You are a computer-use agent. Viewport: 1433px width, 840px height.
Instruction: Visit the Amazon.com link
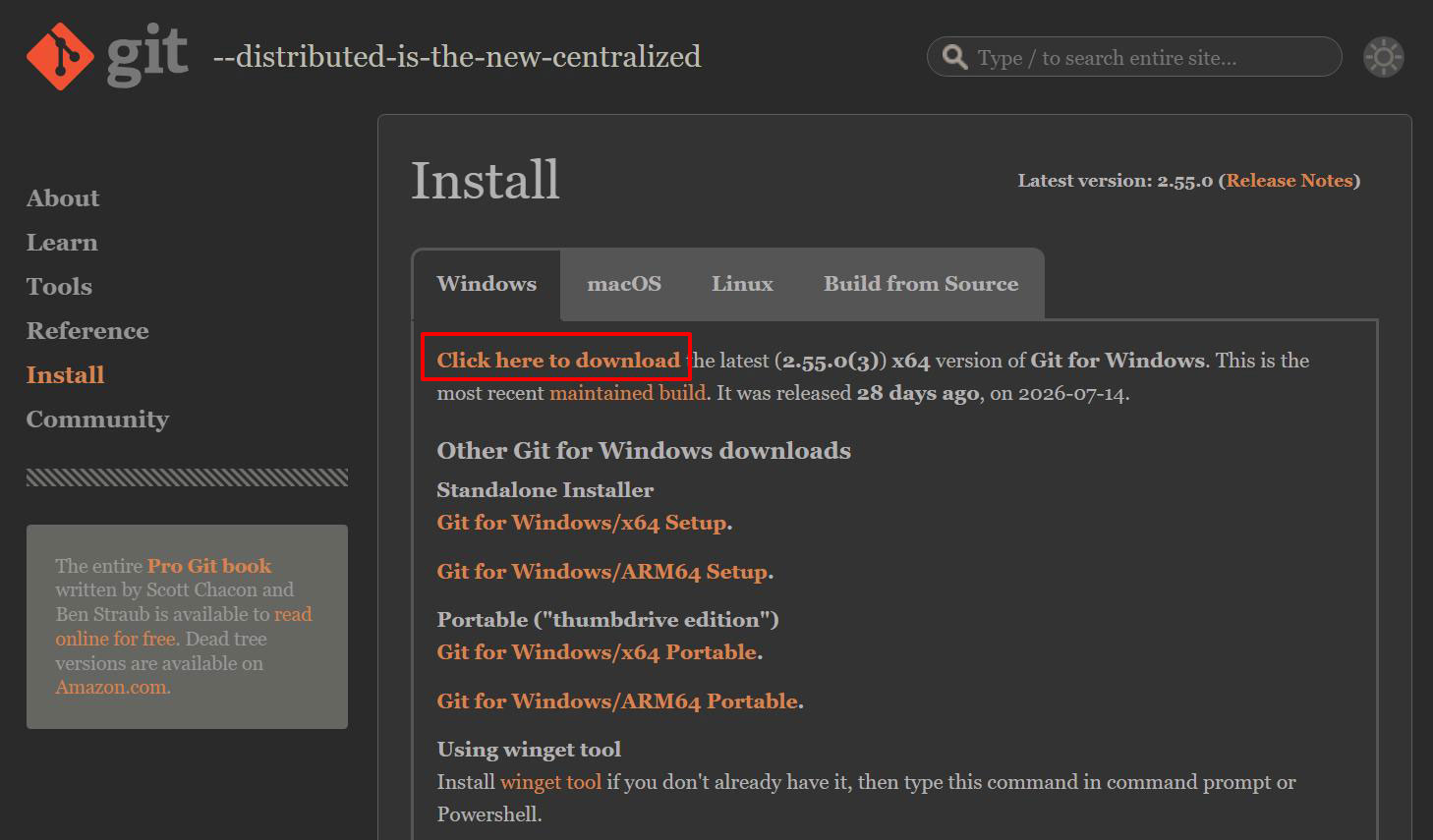click(x=112, y=688)
